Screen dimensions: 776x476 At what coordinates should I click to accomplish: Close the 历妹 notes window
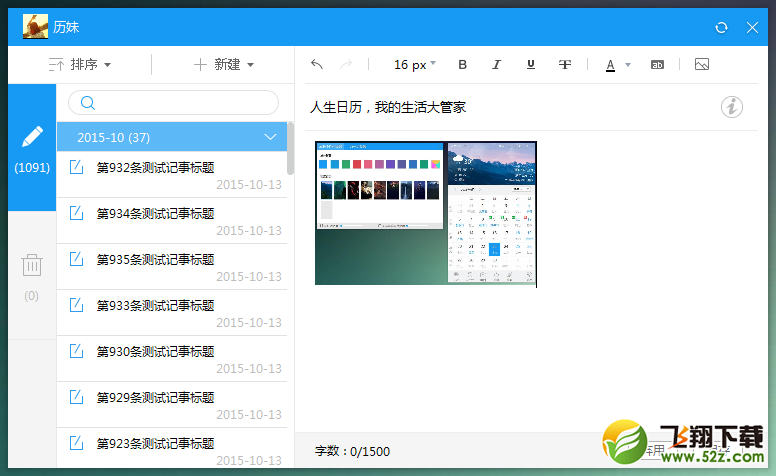[x=752, y=27]
